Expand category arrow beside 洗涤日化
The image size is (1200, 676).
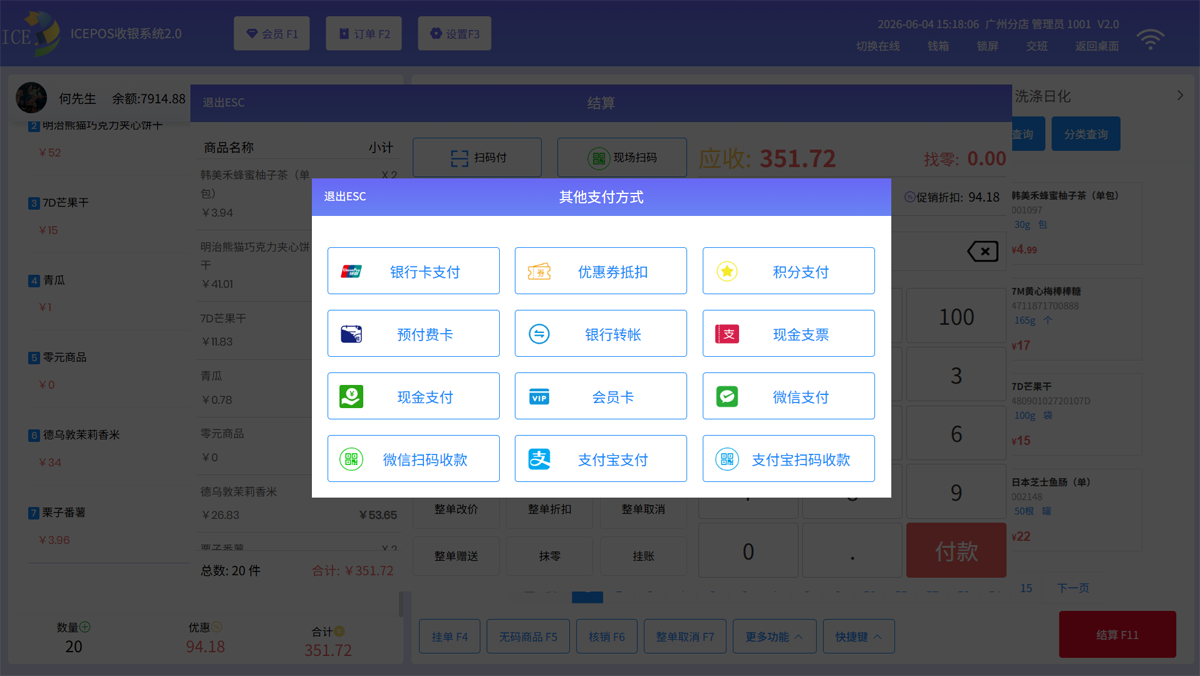pos(1180,96)
